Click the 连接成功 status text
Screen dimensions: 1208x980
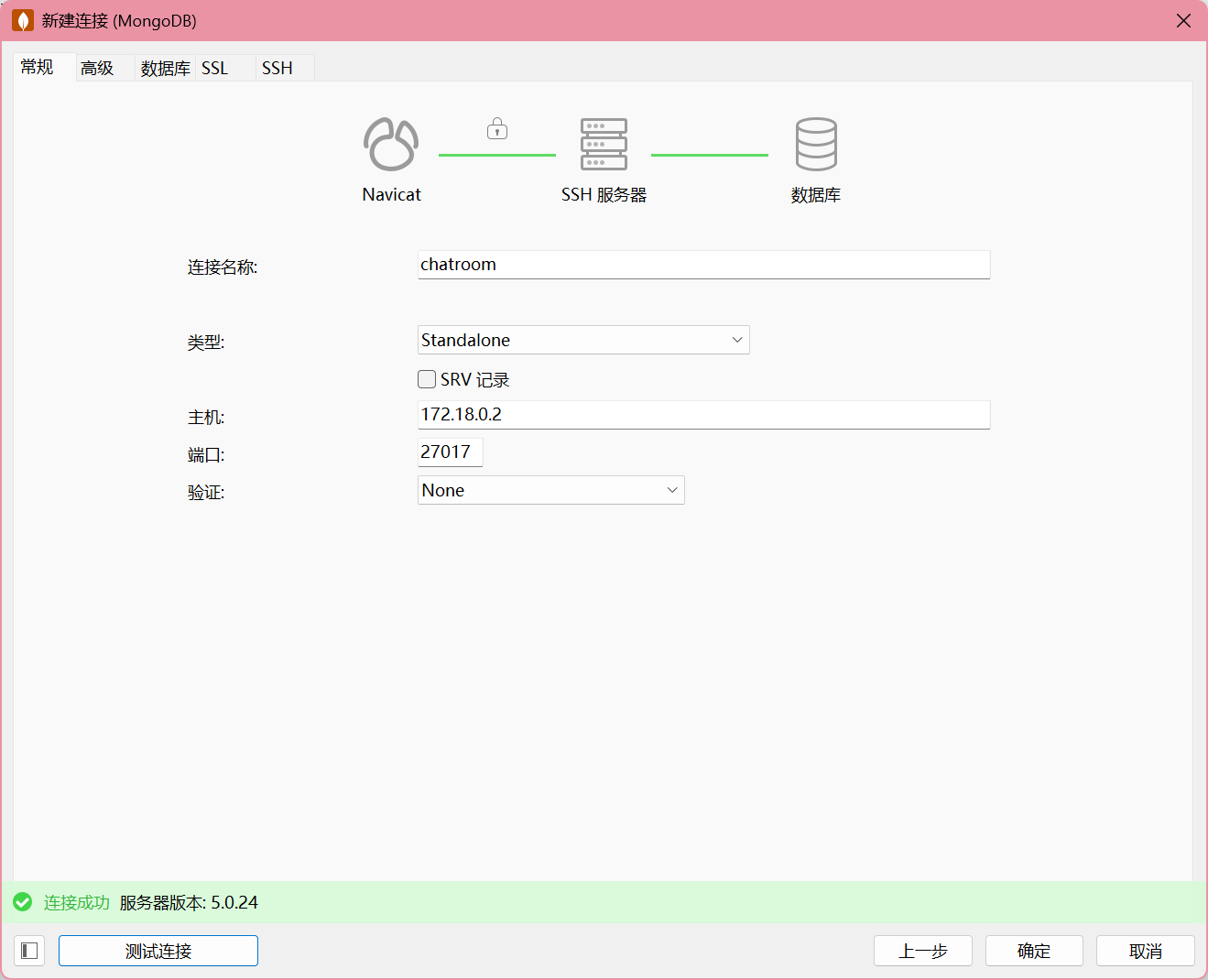(77, 902)
